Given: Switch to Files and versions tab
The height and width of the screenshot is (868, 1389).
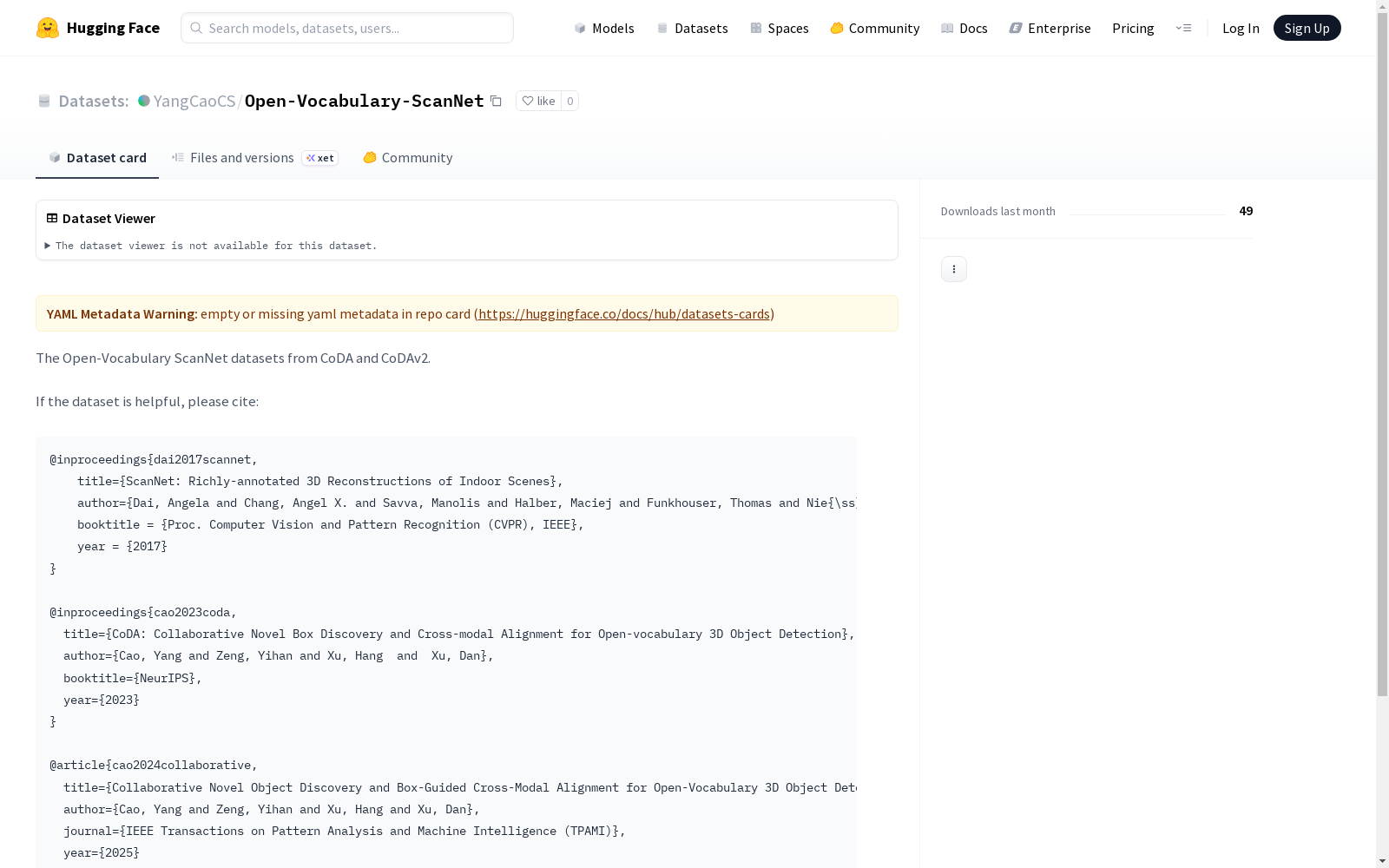Looking at the screenshot, I should (x=254, y=157).
